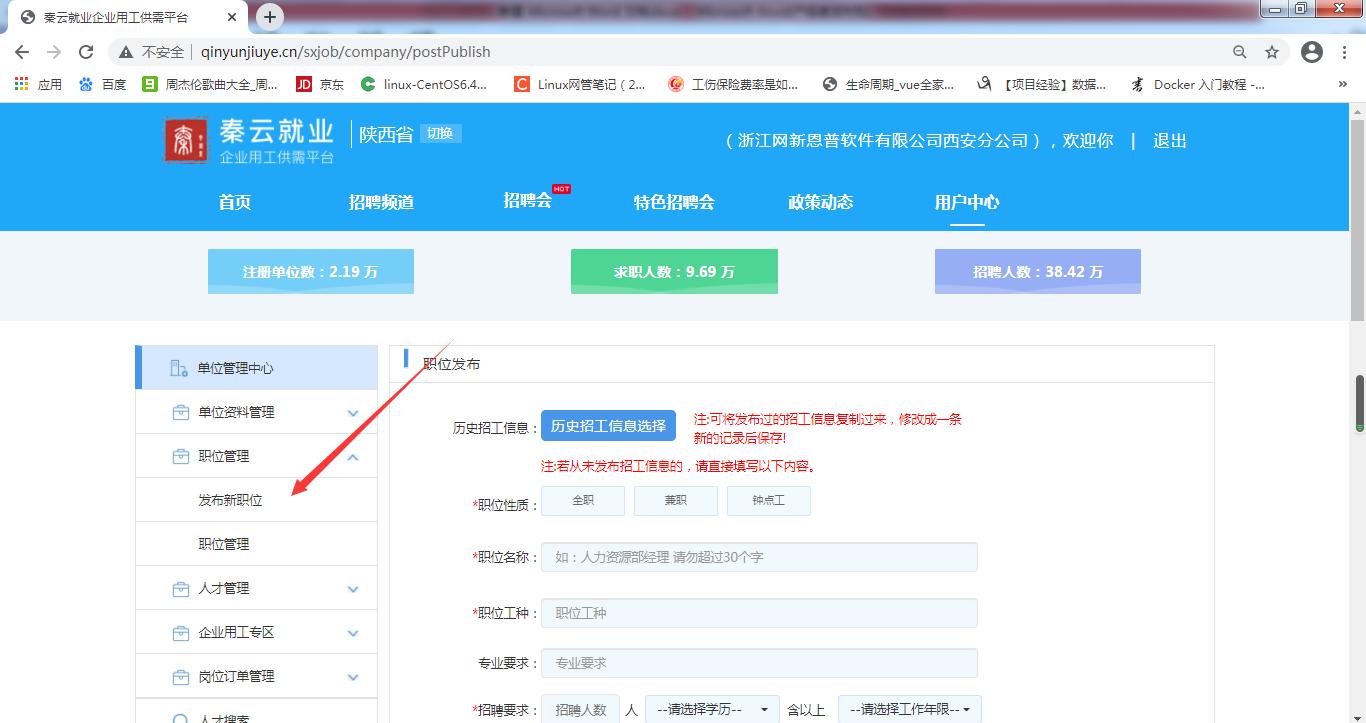This screenshot has width=1366, height=723.
Task: Click the 秦云就业 site logo
Action: pyautogui.click(x=250, y=141)
